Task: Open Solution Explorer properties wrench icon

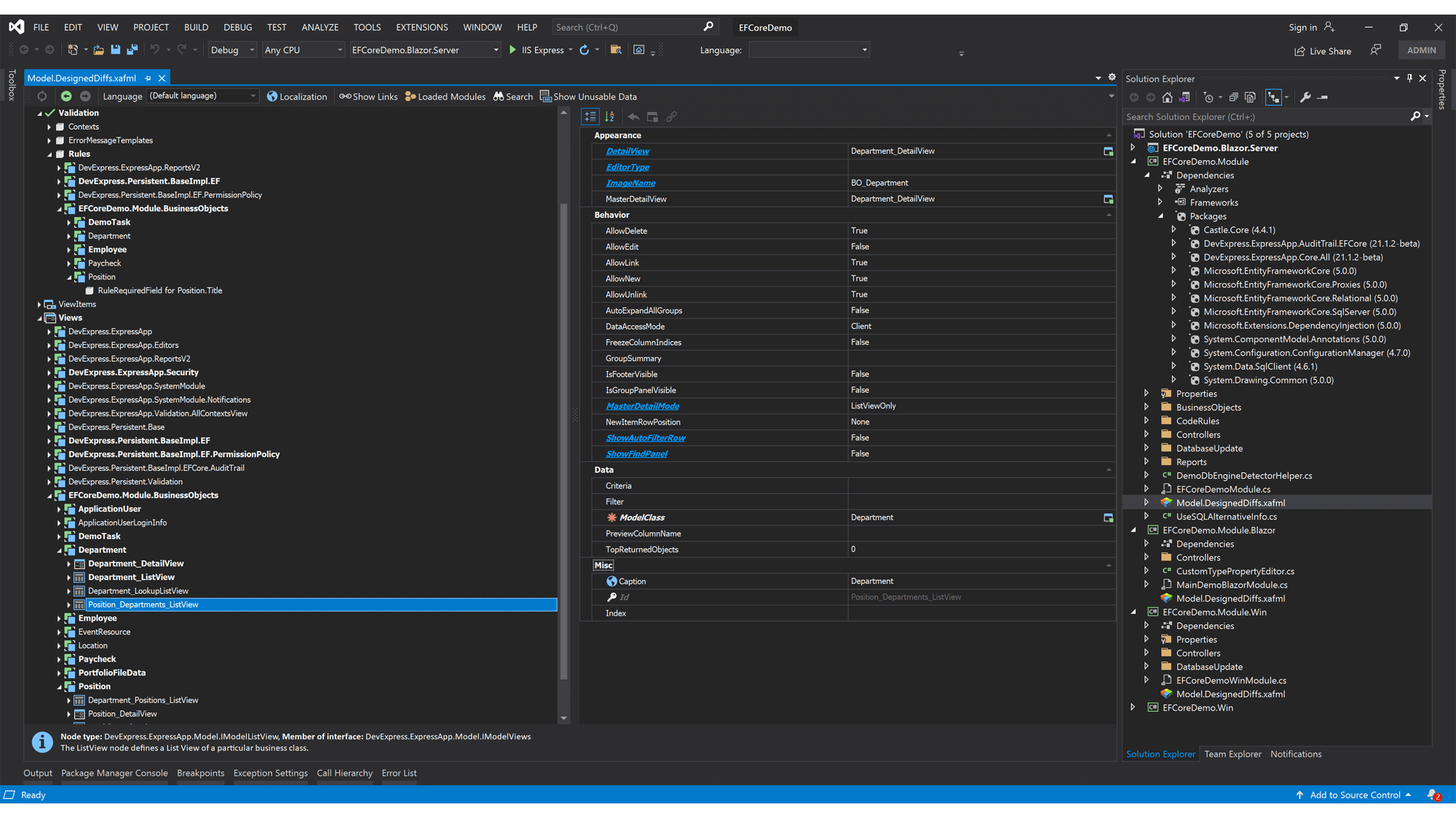Action: pos(1307,96)
